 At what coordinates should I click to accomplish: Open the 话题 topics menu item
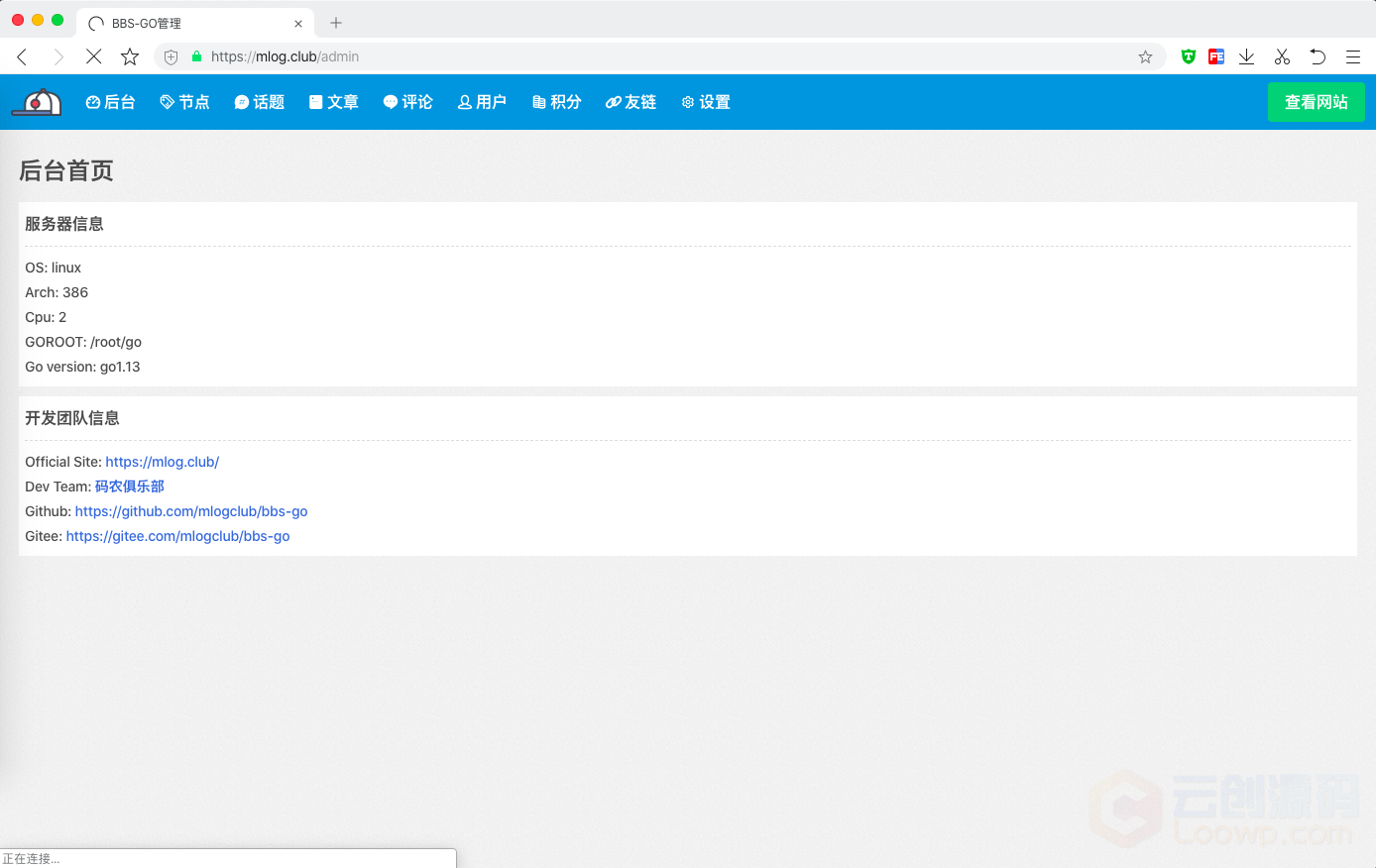coord(260,102)
